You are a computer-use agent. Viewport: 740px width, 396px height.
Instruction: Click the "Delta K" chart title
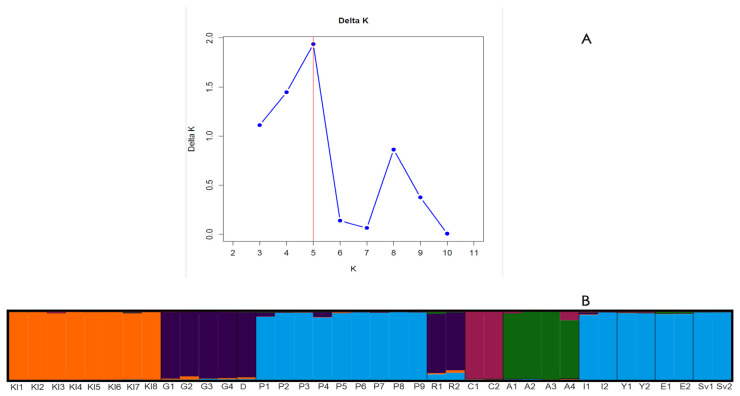[x=353, y=21]
